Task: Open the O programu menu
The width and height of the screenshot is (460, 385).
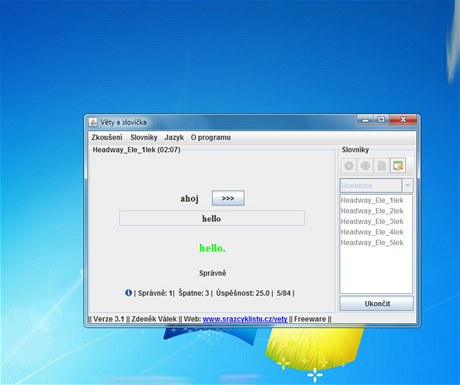Action: [x=211, y=137]
